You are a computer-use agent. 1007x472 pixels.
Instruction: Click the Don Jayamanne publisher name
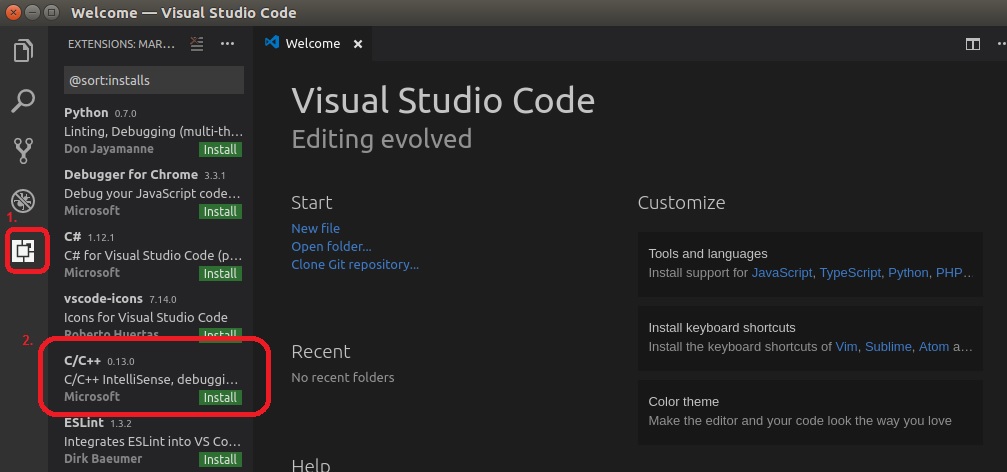tap(109, 149)
